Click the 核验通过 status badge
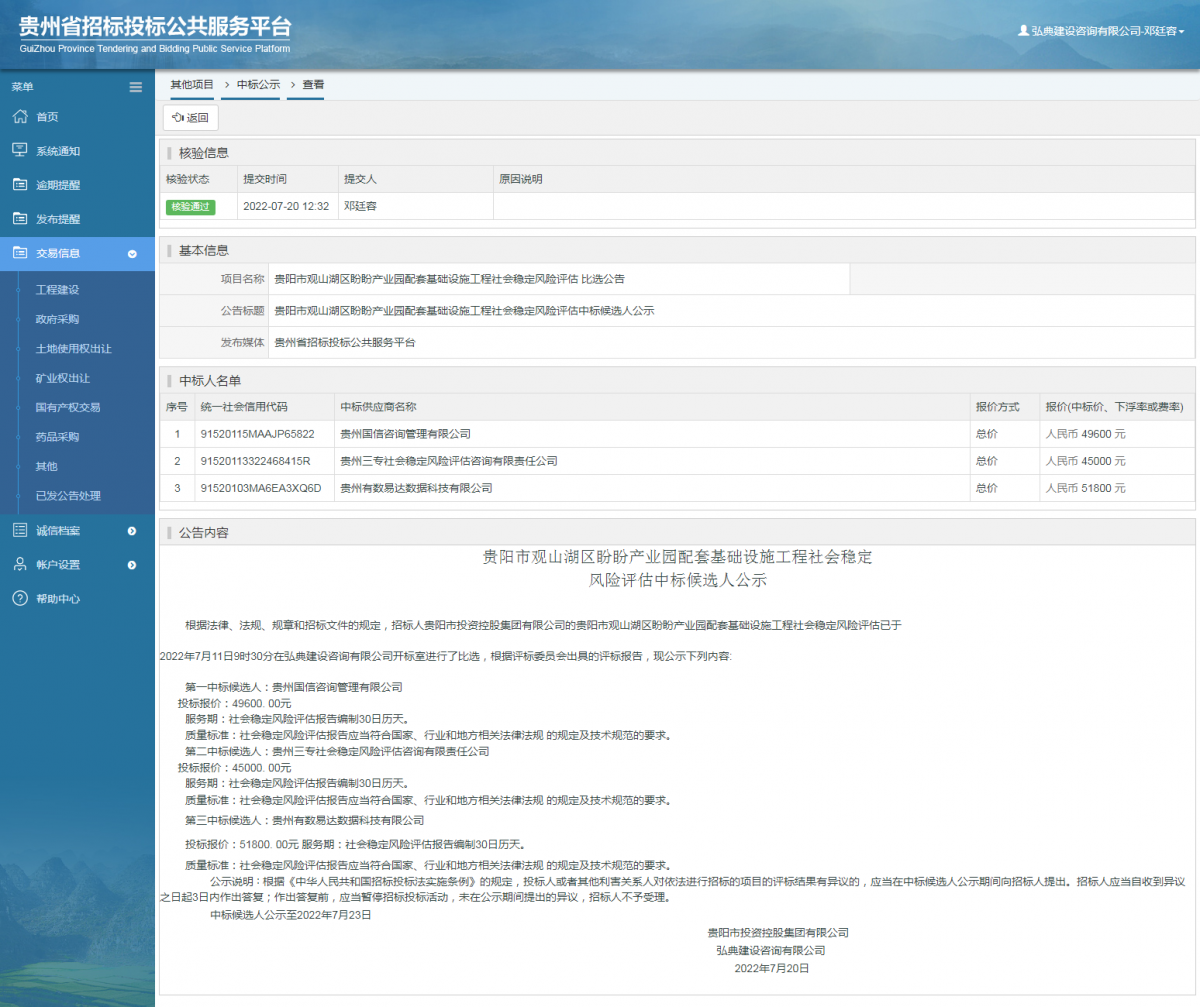This screenshot has height=1007, width=1200. (x=191, y=206)
